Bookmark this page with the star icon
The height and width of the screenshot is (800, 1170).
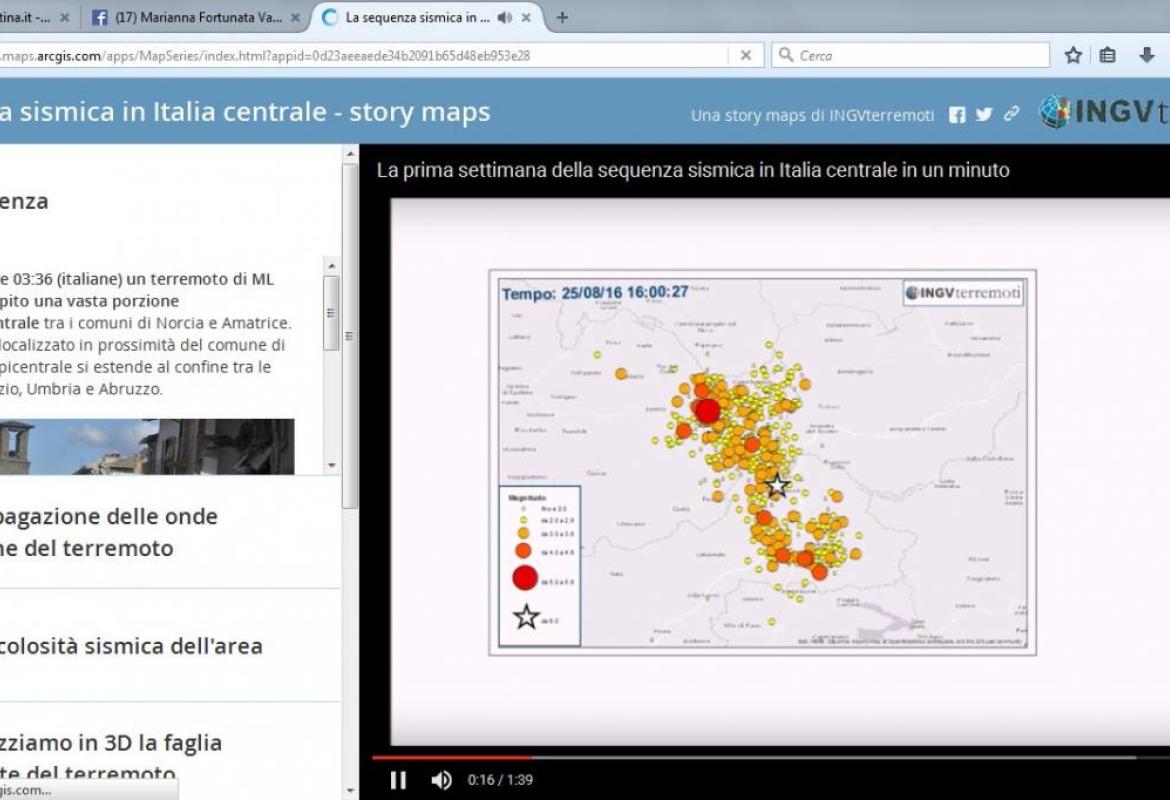point(1073,55)
